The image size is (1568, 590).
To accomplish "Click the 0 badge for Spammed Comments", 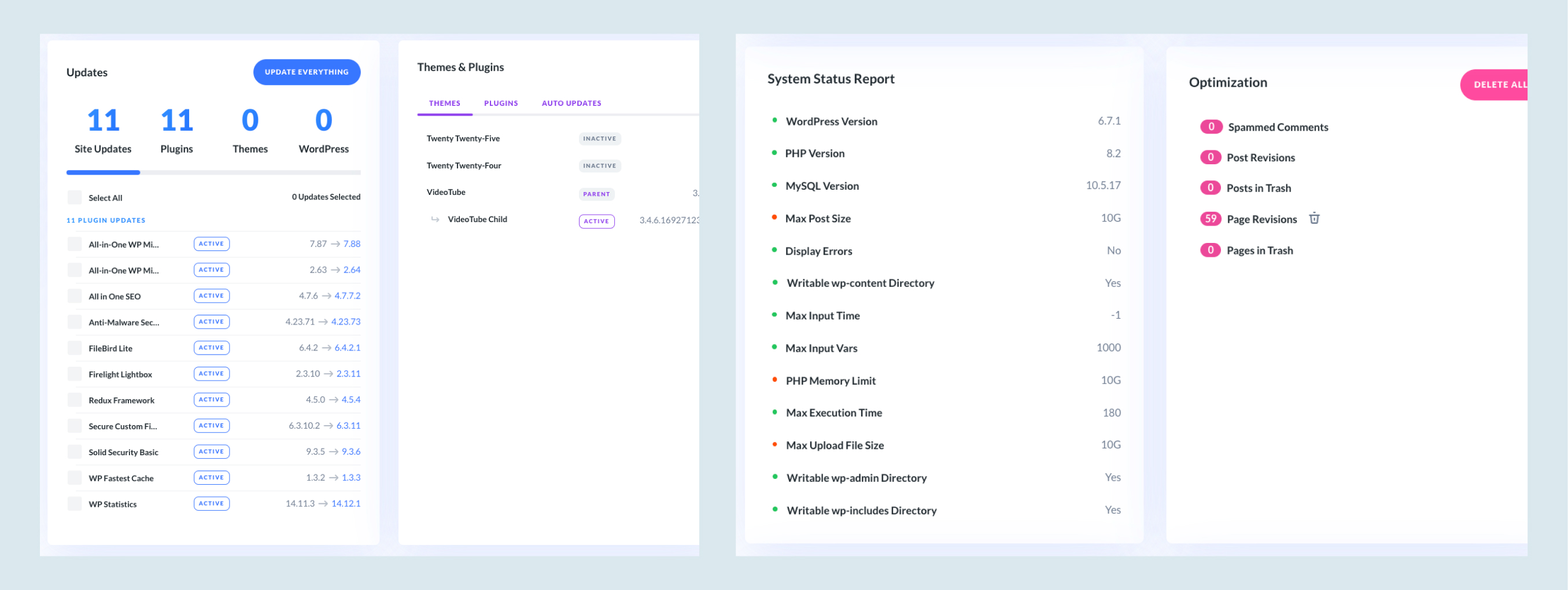I will [x=1211, y=127].
